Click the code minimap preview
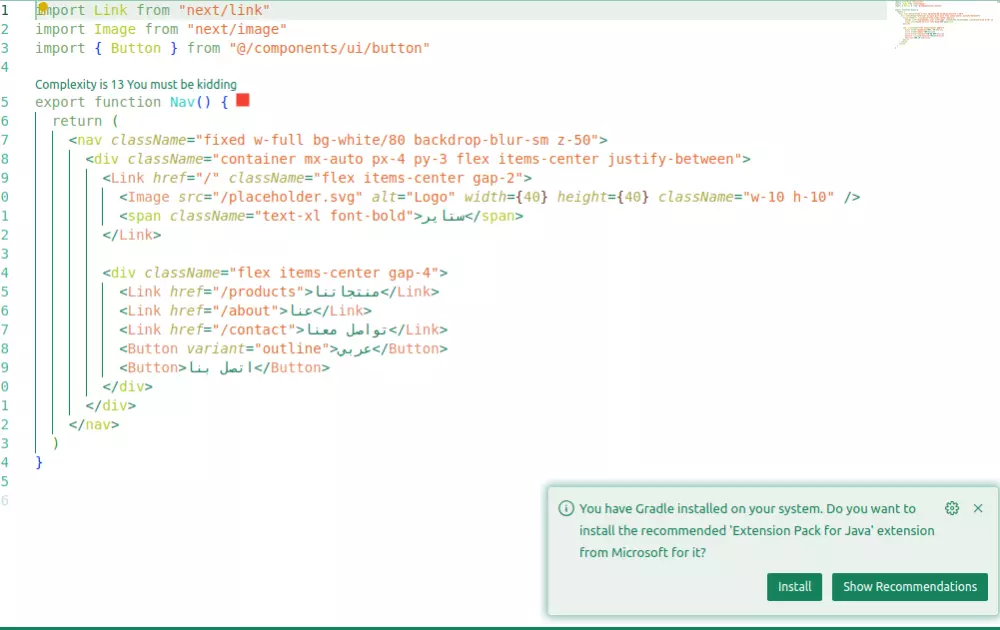 [943, 24]
